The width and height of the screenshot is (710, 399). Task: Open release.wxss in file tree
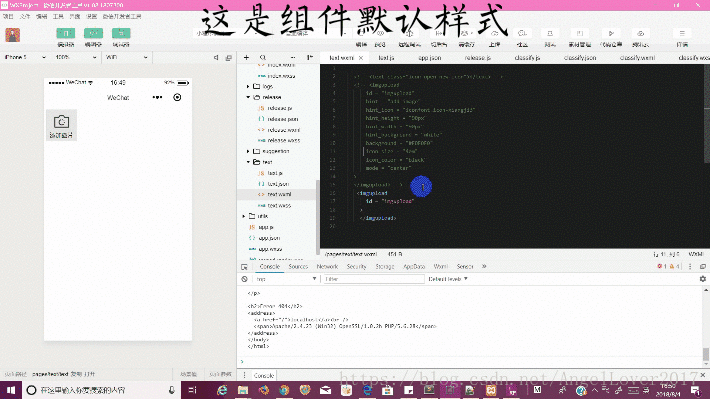[283, 140]
